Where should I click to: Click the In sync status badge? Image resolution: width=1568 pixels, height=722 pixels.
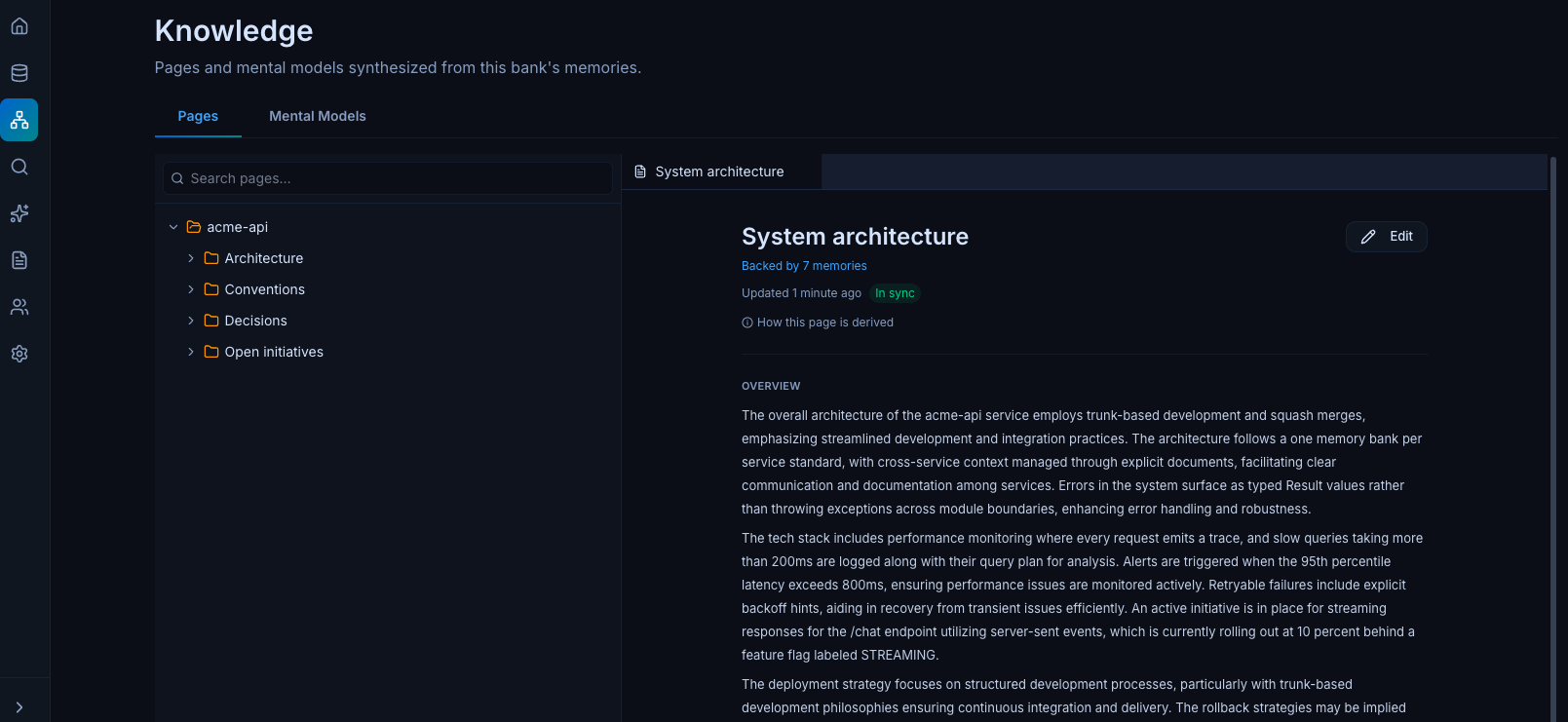coord(895,293)
